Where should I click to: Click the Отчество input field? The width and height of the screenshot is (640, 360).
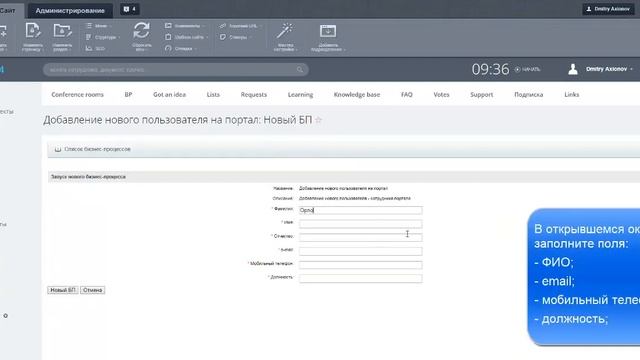360,237
